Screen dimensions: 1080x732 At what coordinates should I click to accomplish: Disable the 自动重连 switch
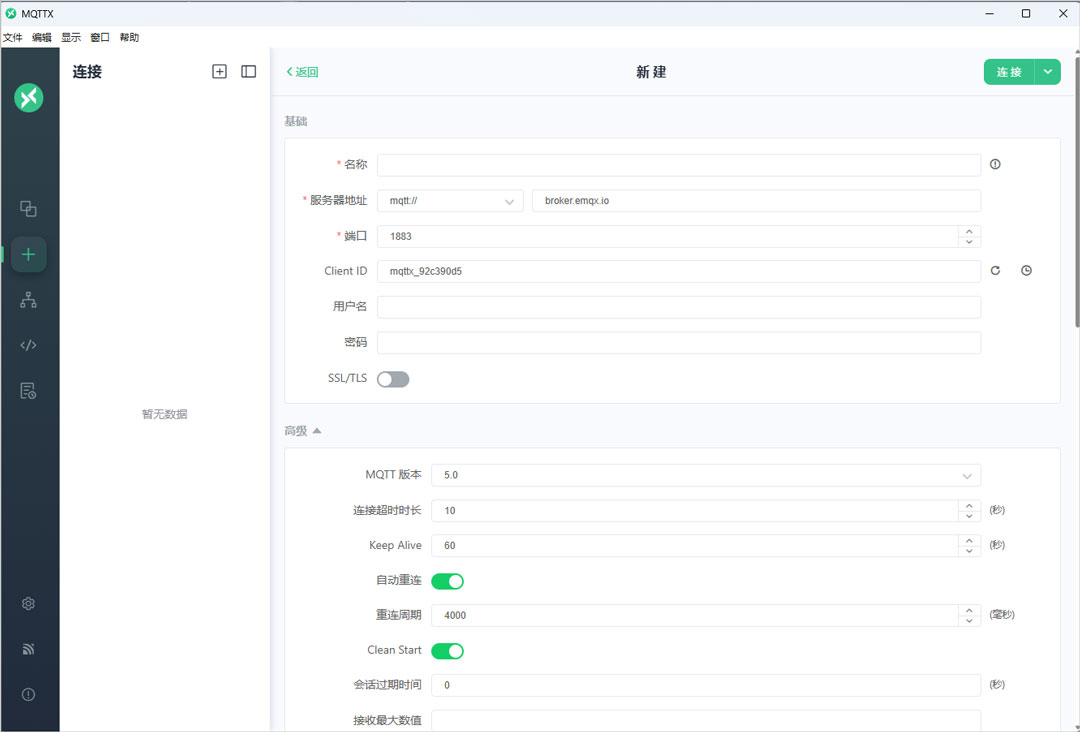447,581
